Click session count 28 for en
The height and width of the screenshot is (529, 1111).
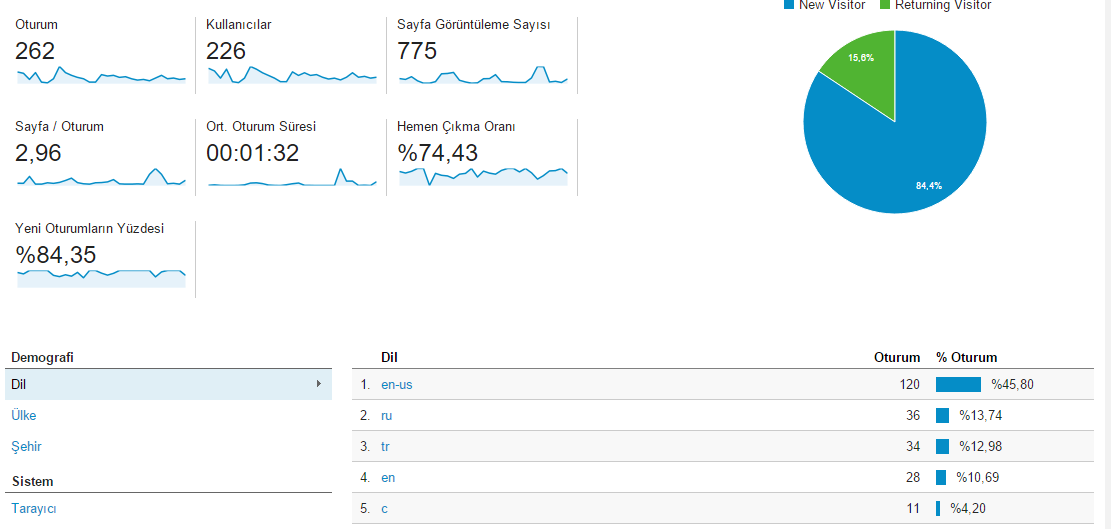pyautogui.click(x=913, y=477)
